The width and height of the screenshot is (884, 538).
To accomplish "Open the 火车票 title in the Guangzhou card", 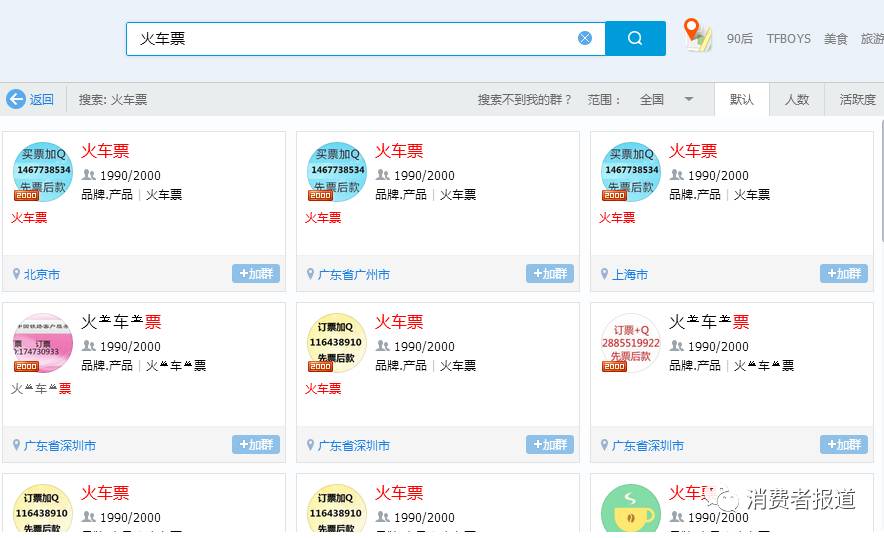I will [399, 151].
